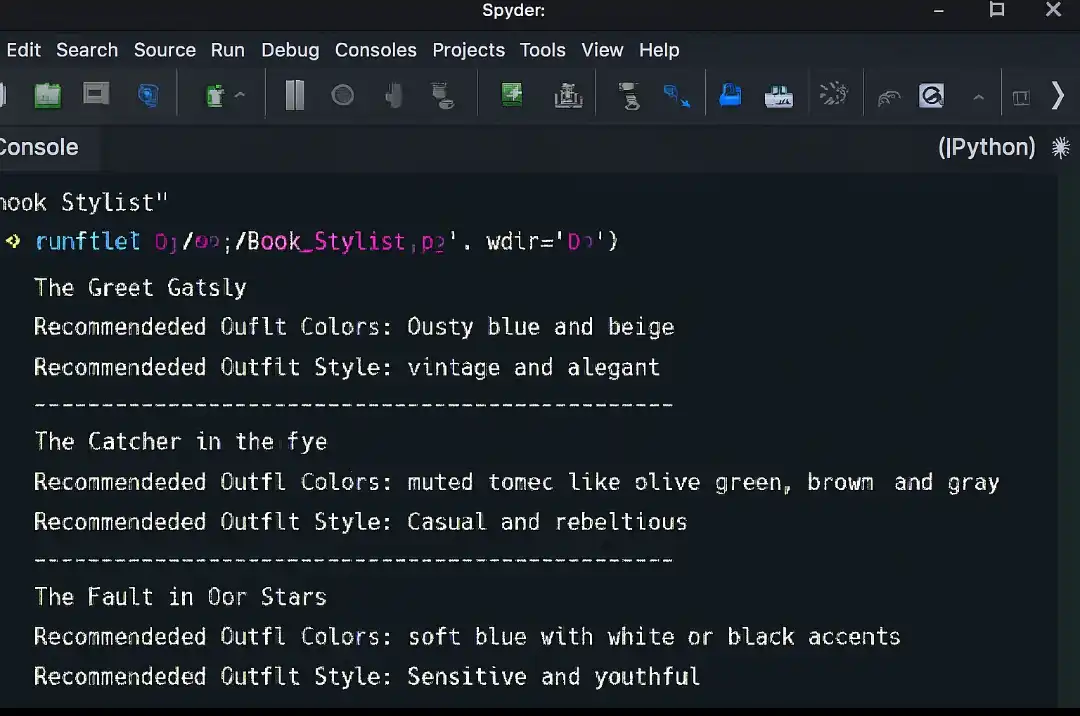Open the Consoles menu
The image size is (1080, 716).
[x=375, y=50]
